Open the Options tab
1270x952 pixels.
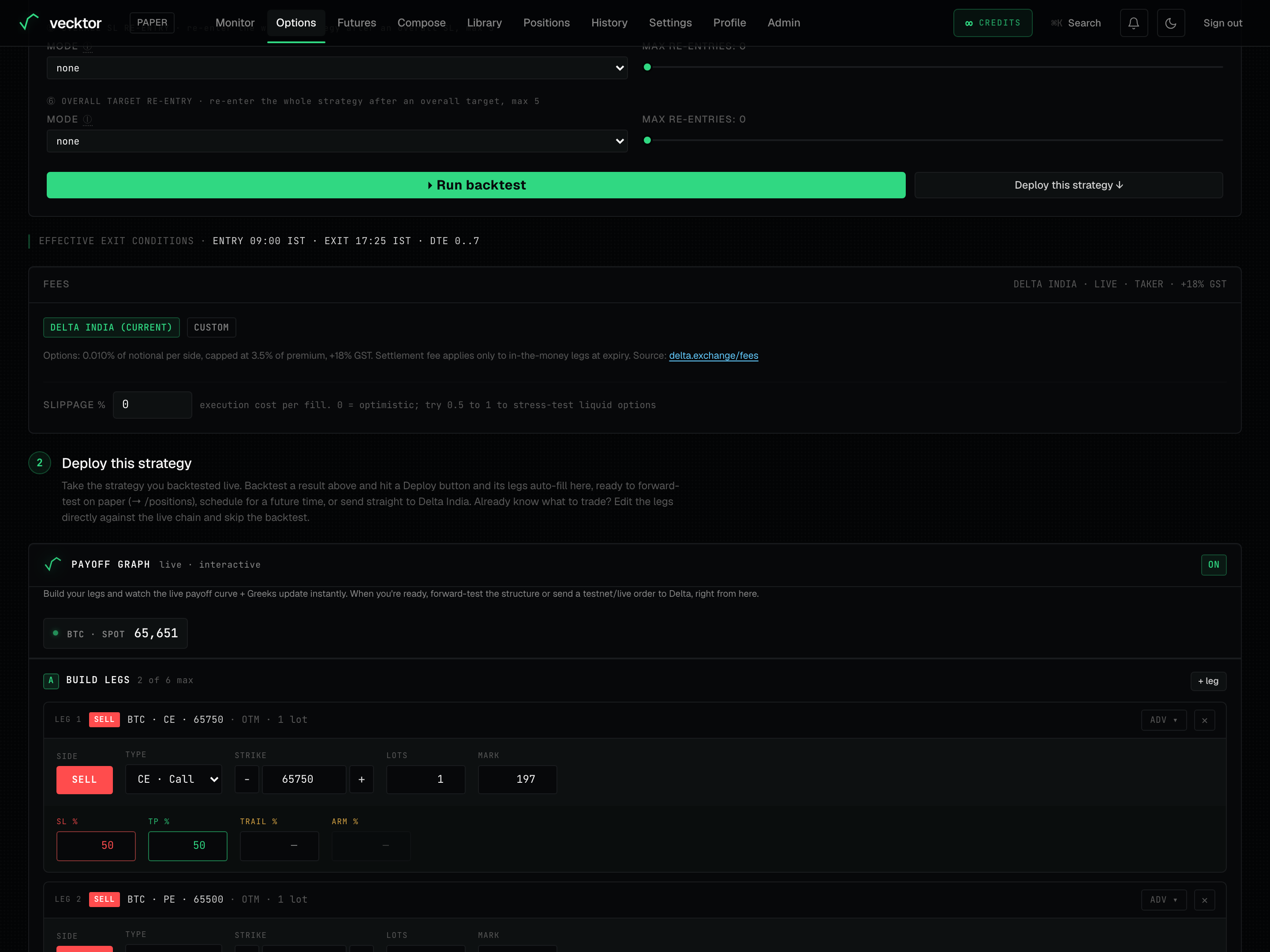(296, 23)
